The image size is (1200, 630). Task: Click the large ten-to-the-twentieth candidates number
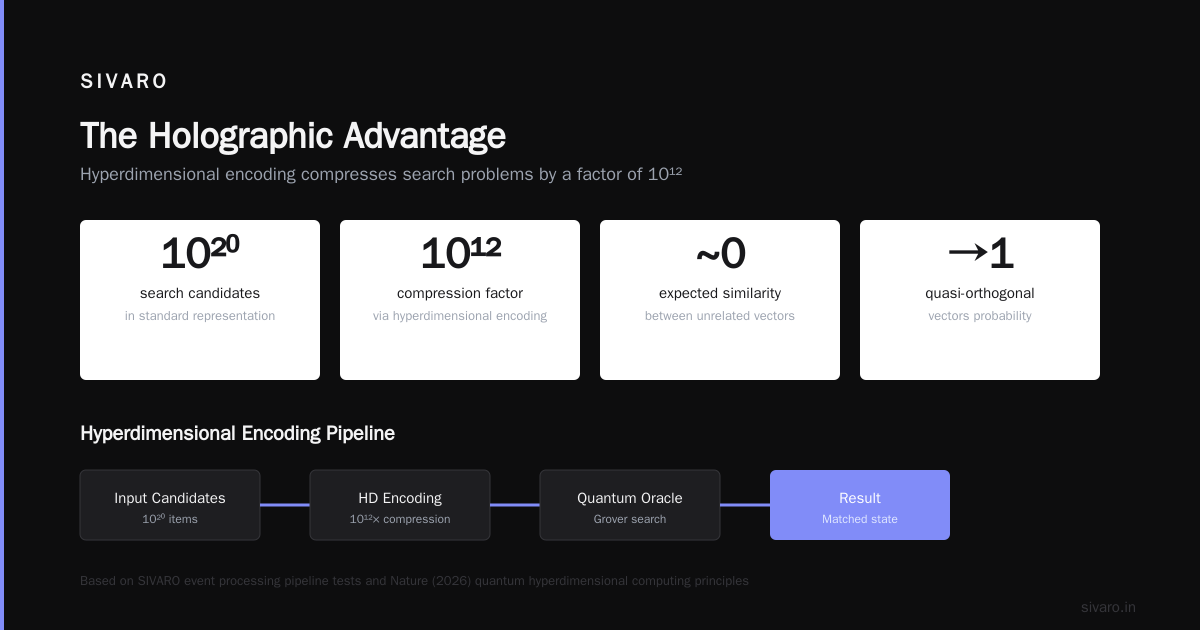[x=200, y=253]
